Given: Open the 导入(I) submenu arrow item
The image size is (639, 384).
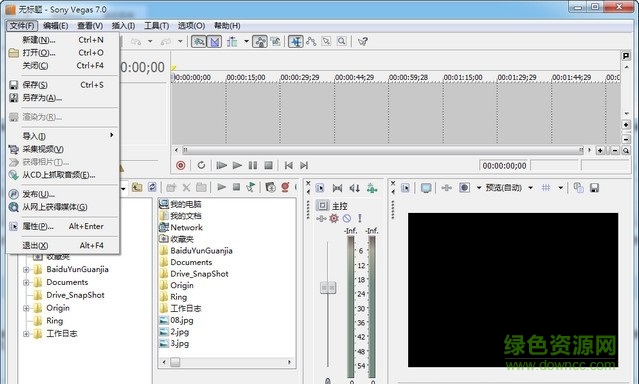Looking at the screenshot, I should [x=63, y=136].
